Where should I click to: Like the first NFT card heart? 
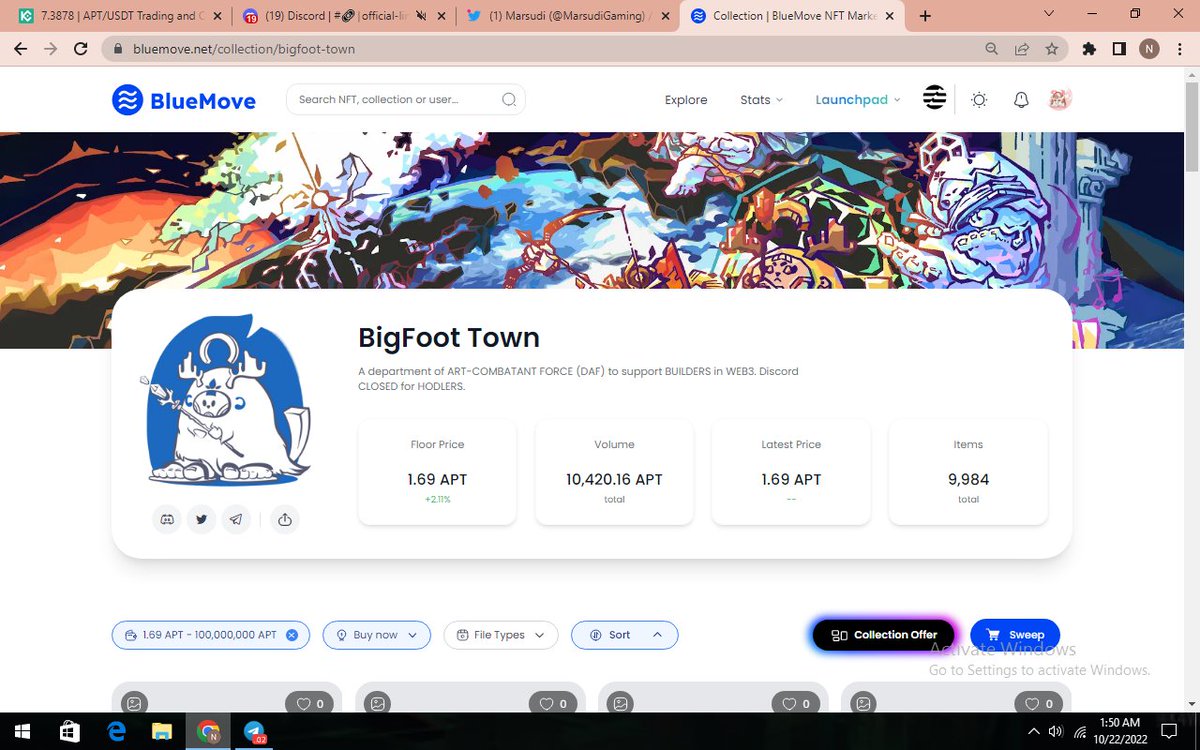pyautogui.click(x=310, y=704)
